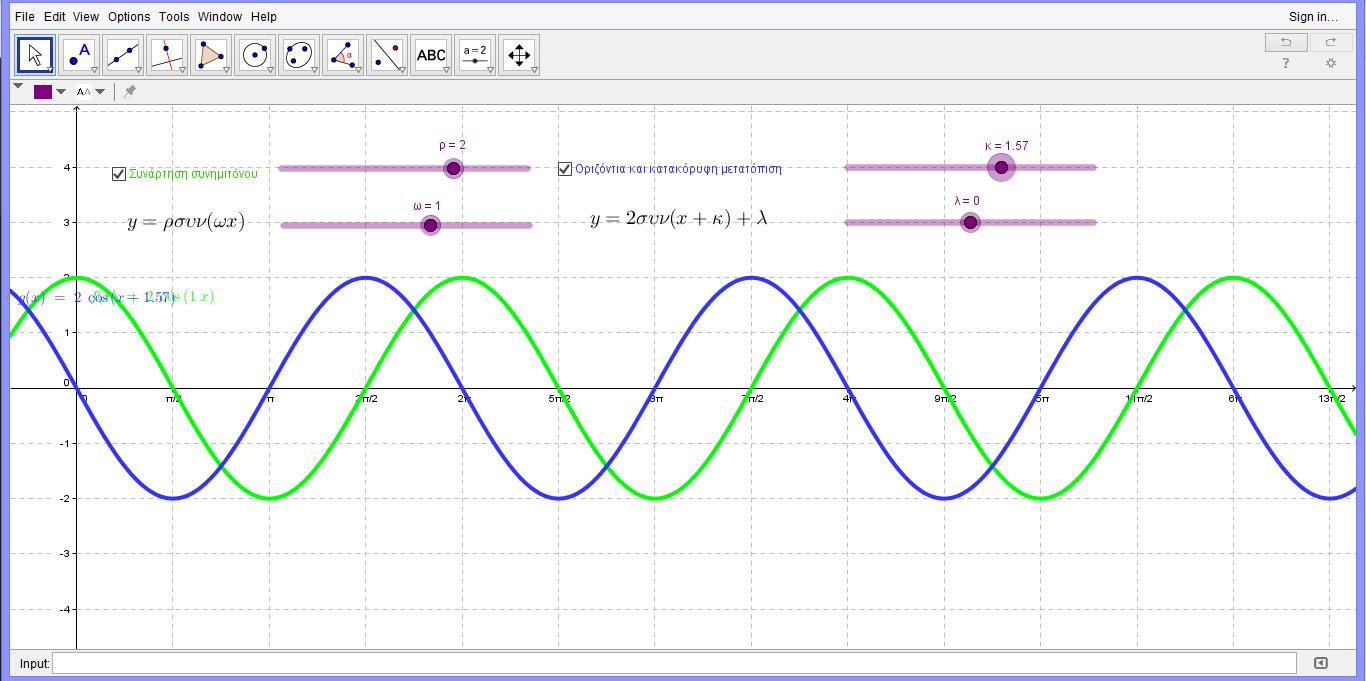This screenshot has width=1366, height=681.
Task: Select the New Point tool
Action: 79,55
